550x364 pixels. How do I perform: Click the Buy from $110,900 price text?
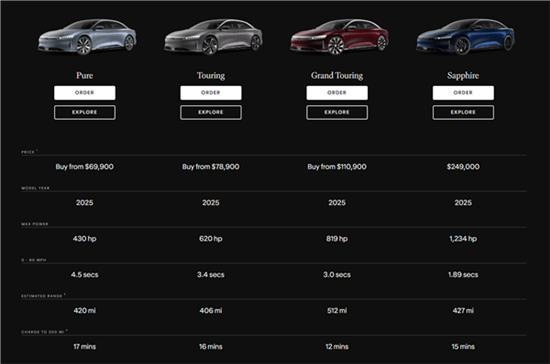click(x=337, y=167)
